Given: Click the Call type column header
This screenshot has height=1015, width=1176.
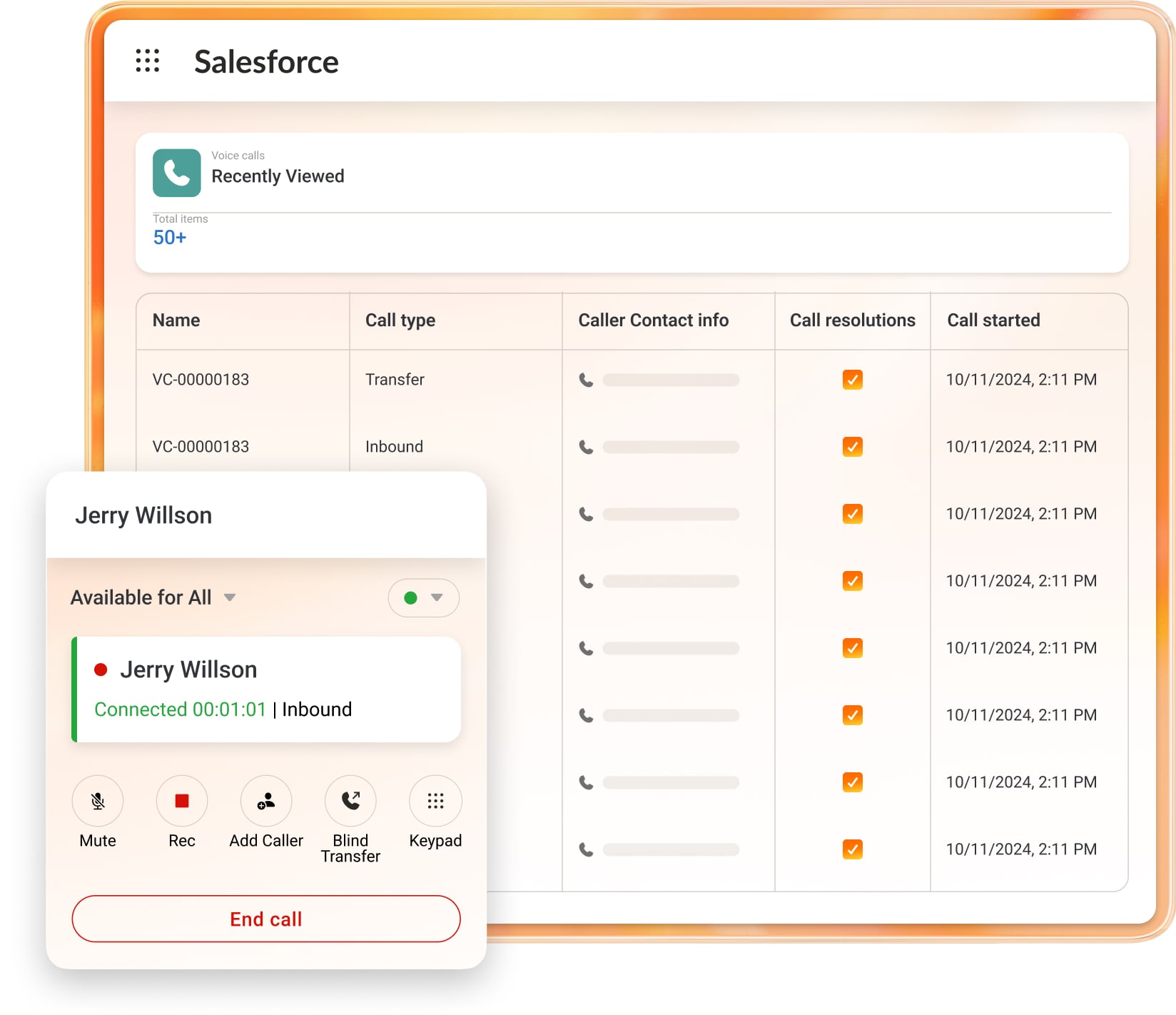Looking at the screenshot, I should click(x=400, y=320).
